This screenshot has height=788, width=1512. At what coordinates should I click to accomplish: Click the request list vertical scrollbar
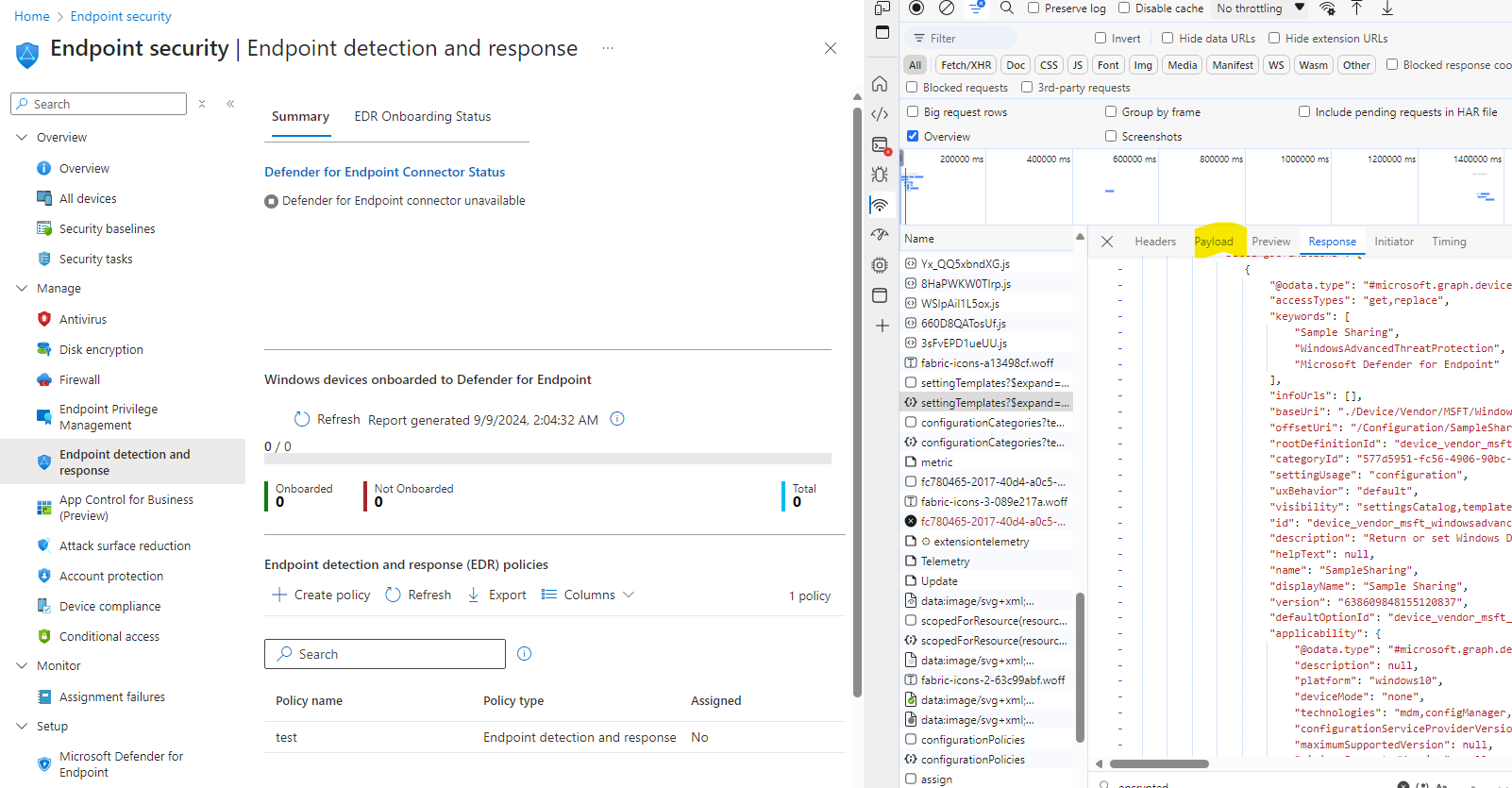coord(1080,666)
